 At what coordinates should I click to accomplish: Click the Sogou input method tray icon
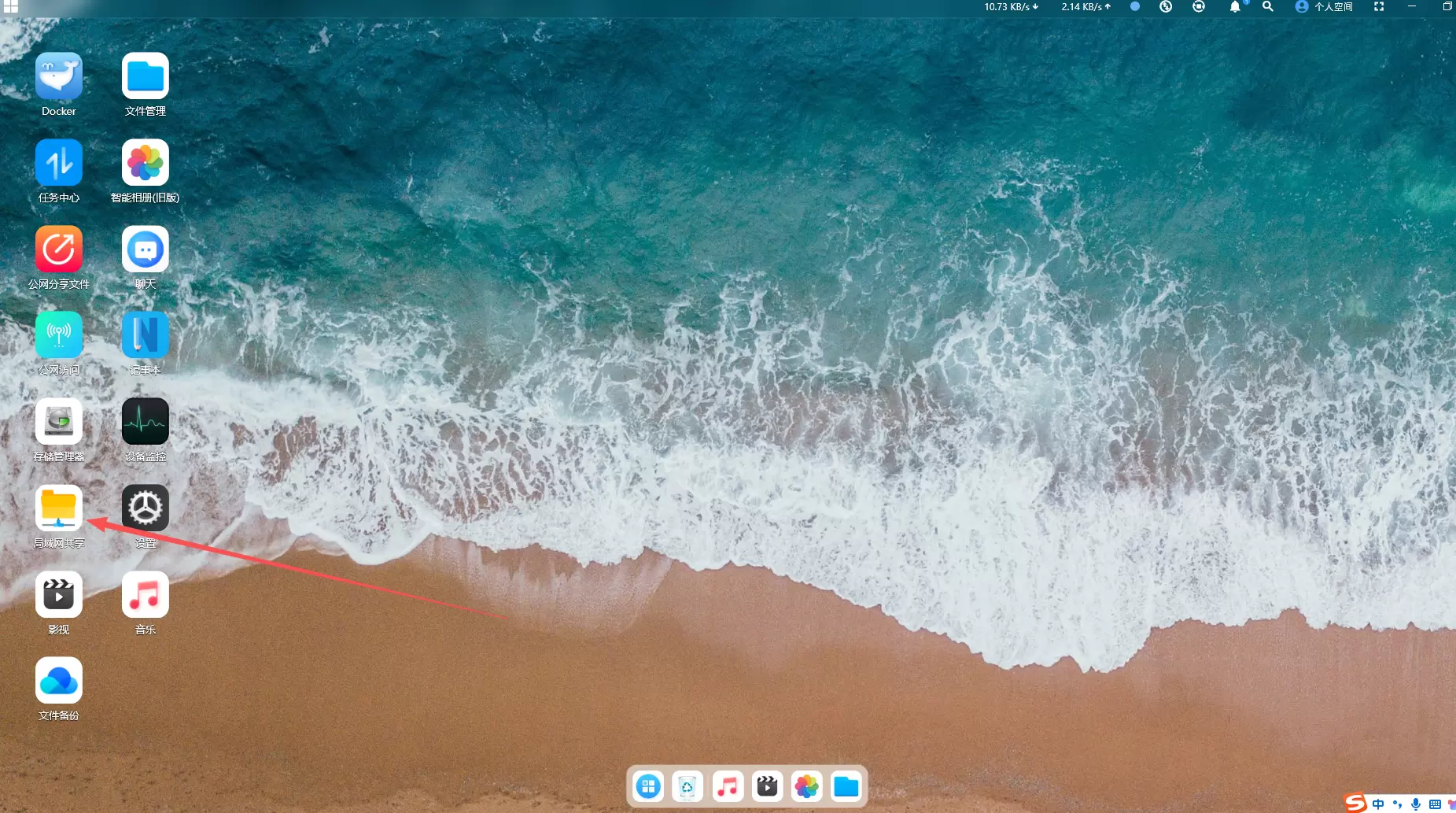[1355, 803]
